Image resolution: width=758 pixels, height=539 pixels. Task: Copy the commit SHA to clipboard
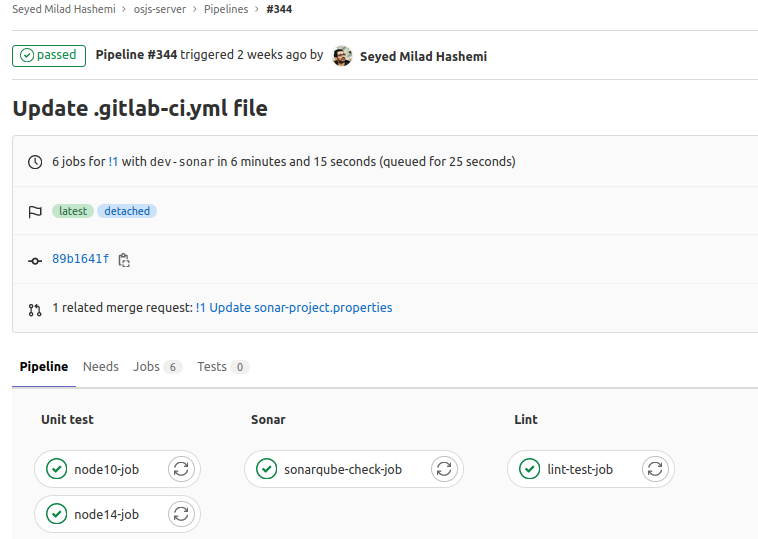[124, 260]
